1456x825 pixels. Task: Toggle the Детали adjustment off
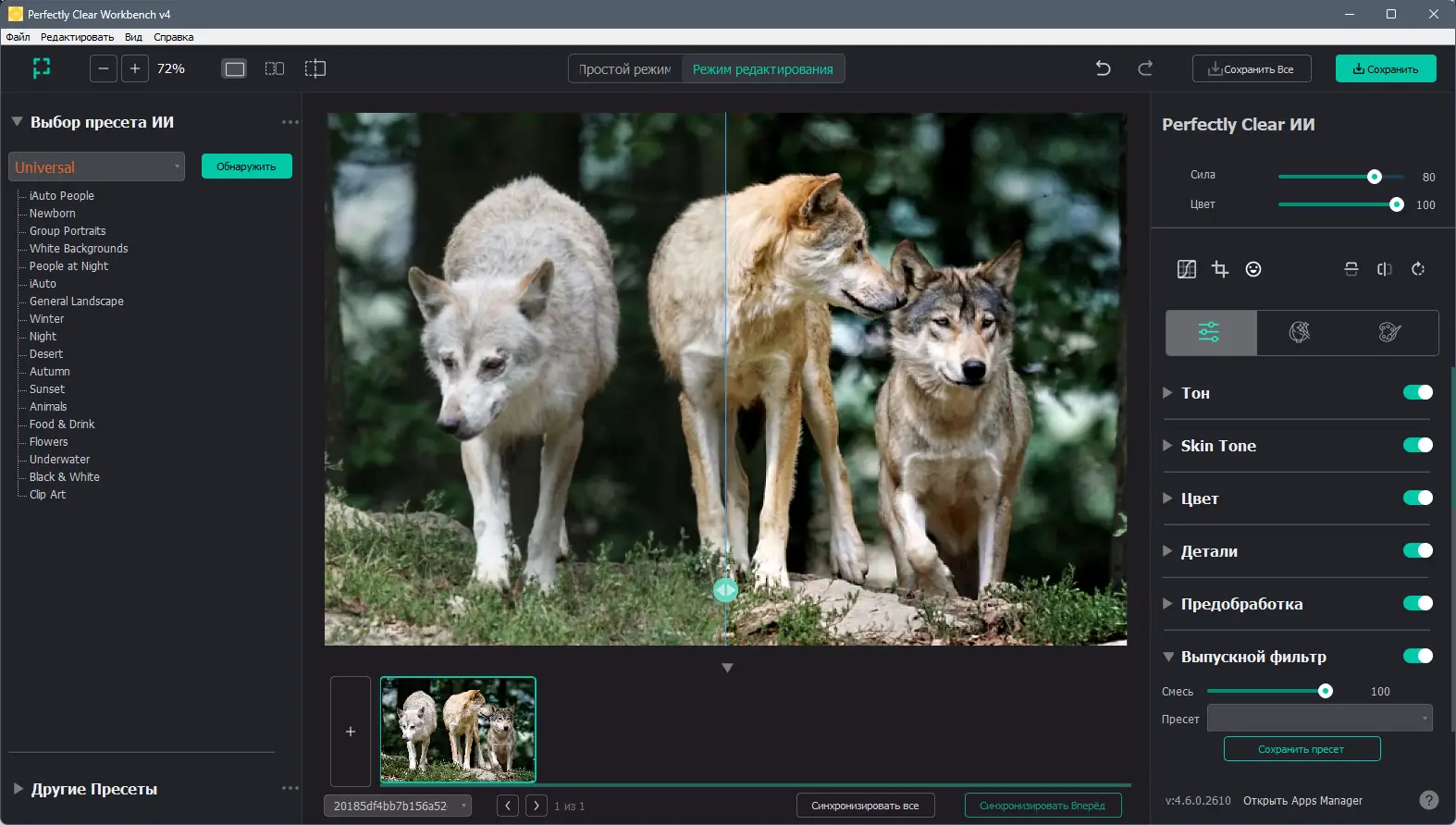(x=1417, y=550)
